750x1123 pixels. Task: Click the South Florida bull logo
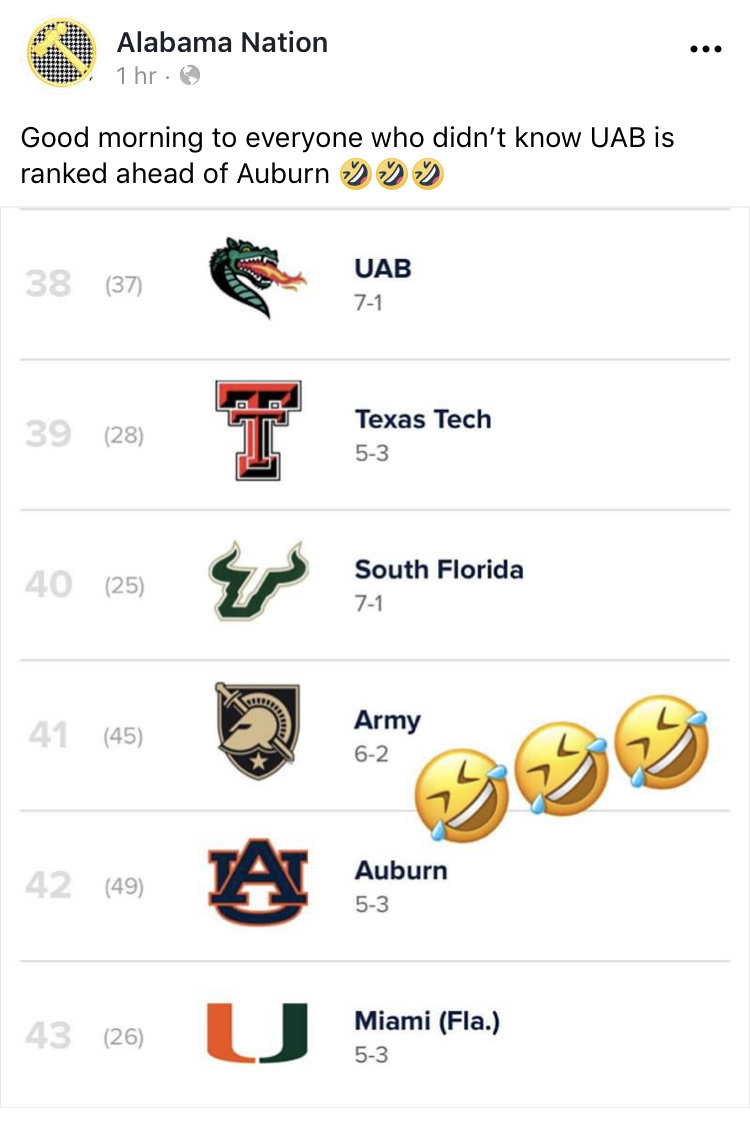click(x=258, y=581)
